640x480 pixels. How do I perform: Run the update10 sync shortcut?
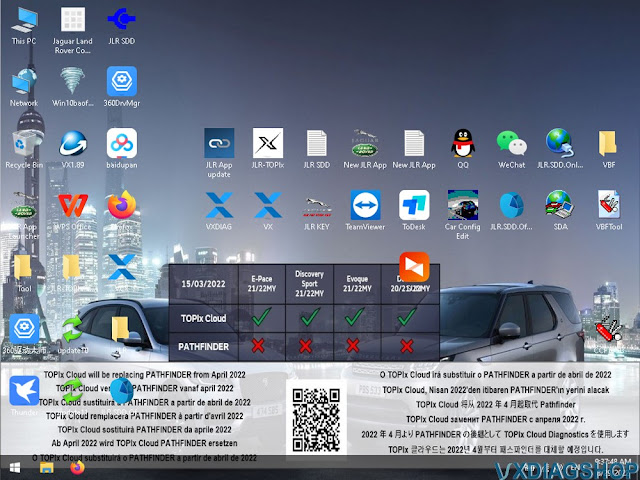[x=73, y=335]
